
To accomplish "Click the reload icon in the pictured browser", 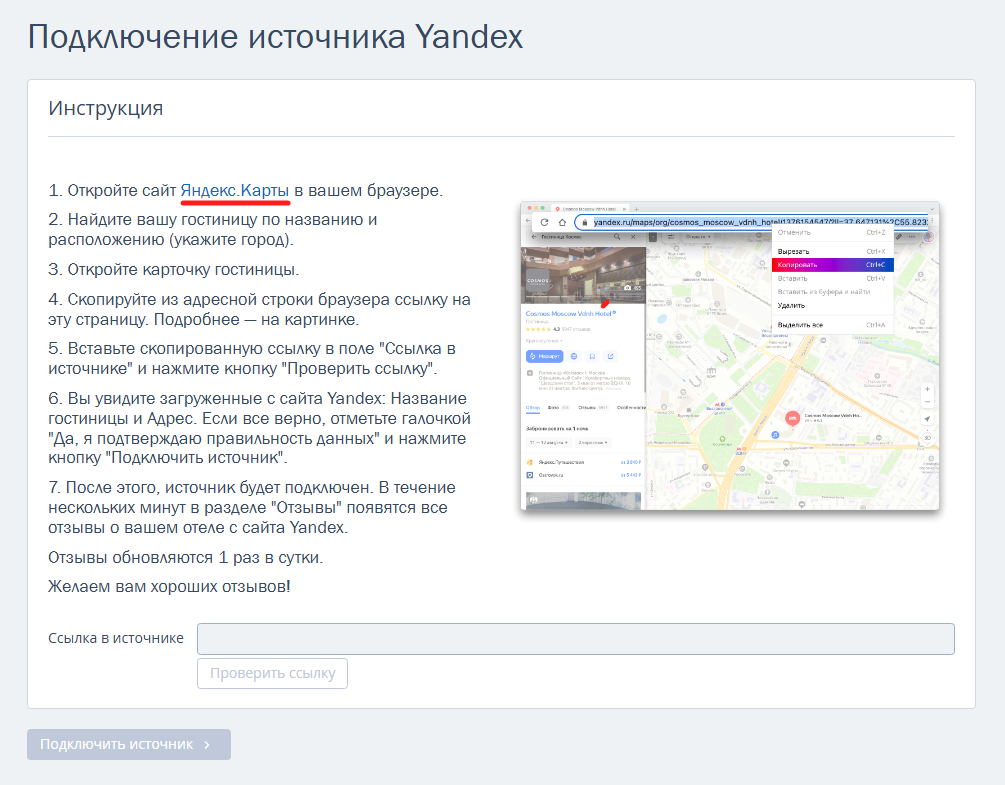I will pos(544,222).
